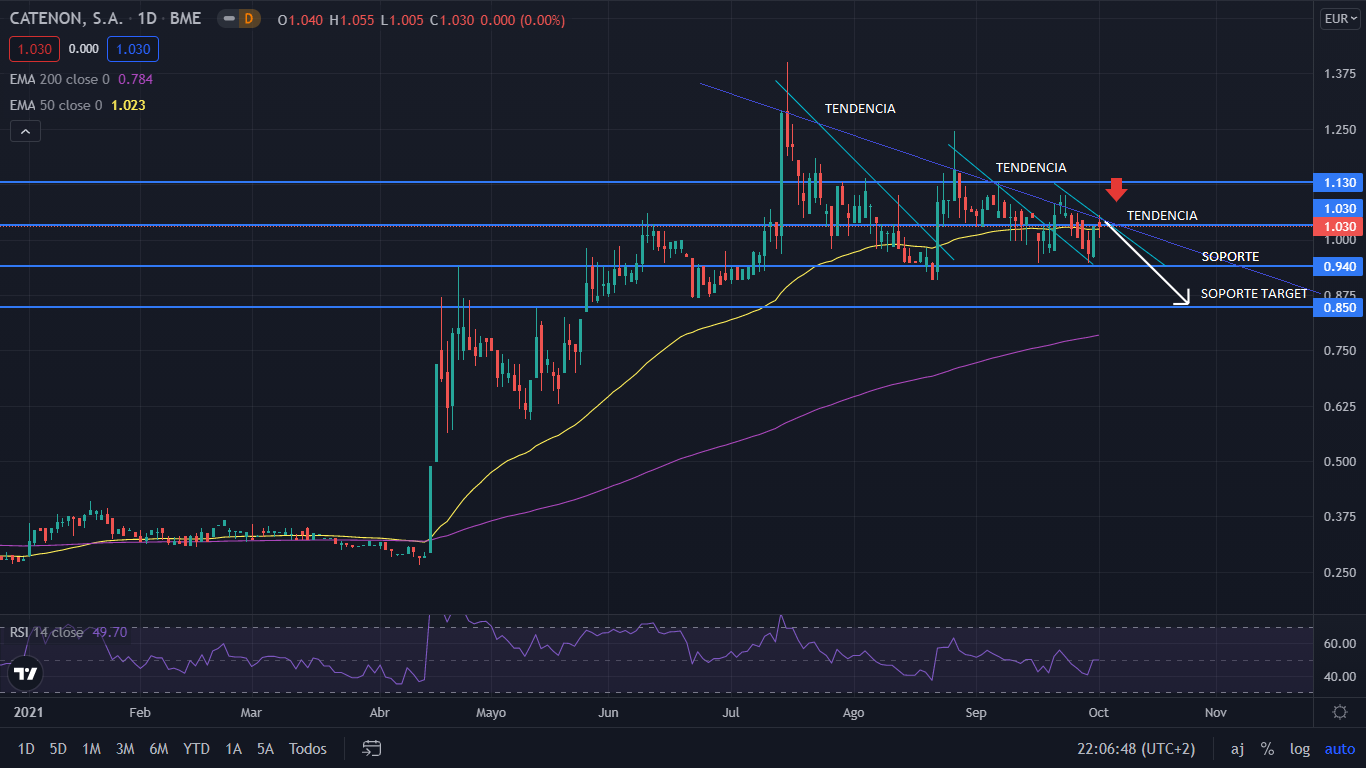This screenshot has width=1366, height=768.
Task: Click the blue 1.130 price line label
Action: tap(1339, 182)
